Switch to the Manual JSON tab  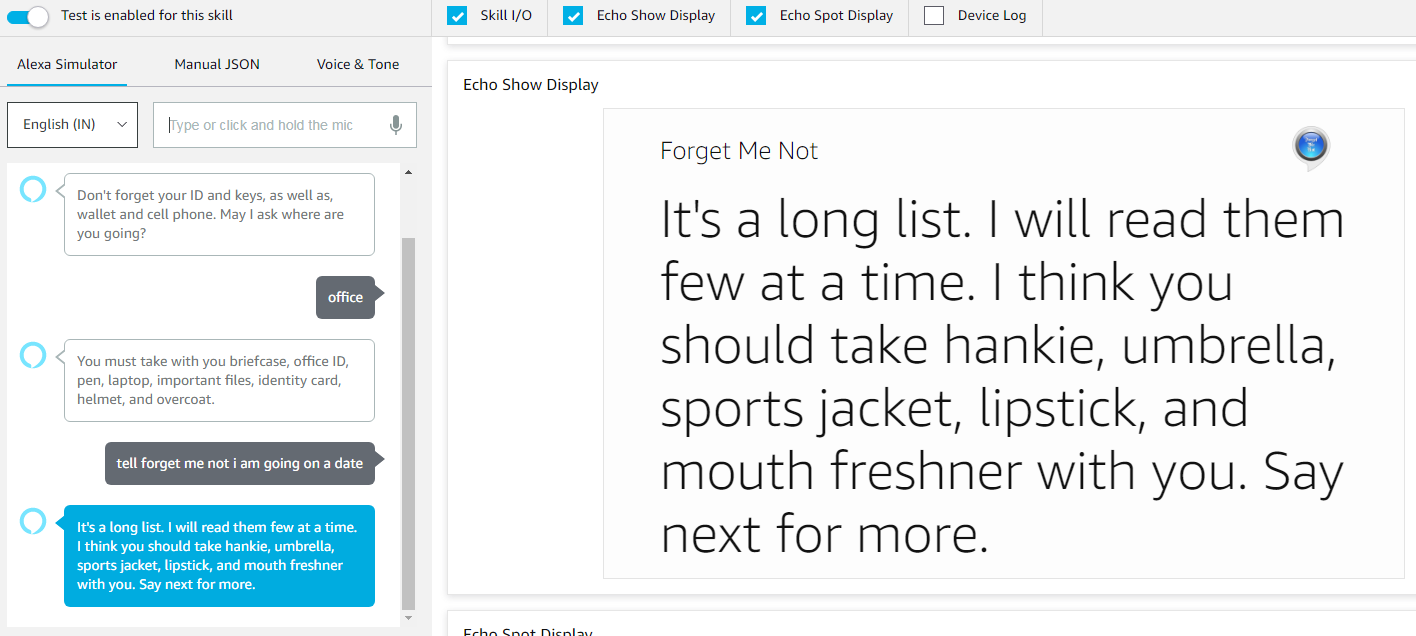pos(217,64)
